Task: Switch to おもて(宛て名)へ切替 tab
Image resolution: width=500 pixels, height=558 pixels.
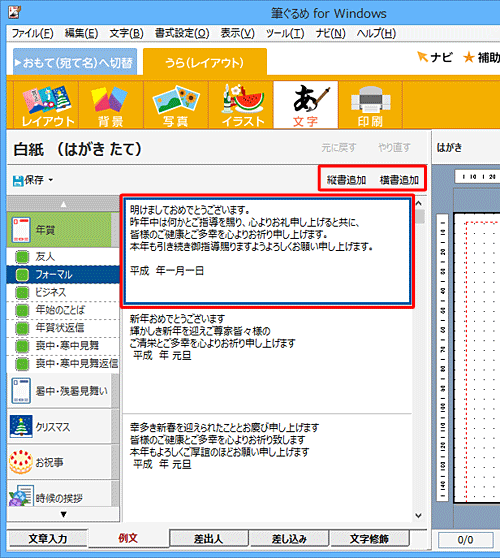Action: pos(75,62)
